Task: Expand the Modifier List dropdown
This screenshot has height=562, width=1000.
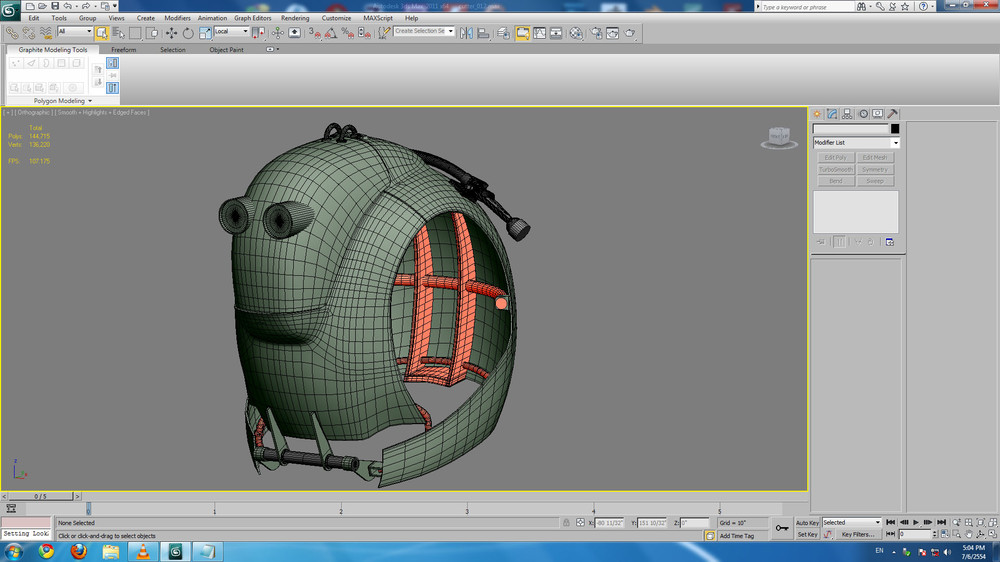Action: 856,143
